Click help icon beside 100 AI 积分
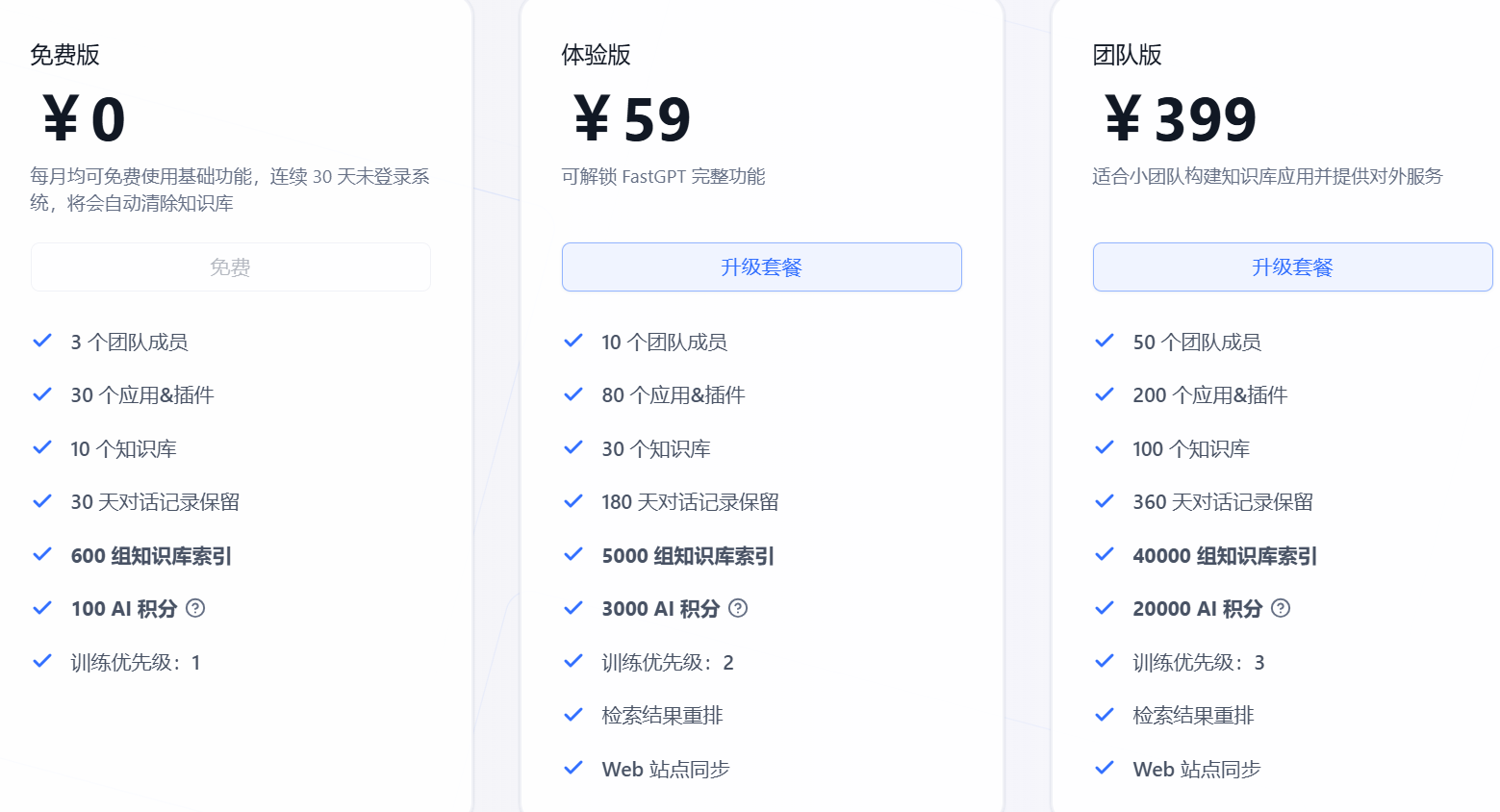 point(195,608)
